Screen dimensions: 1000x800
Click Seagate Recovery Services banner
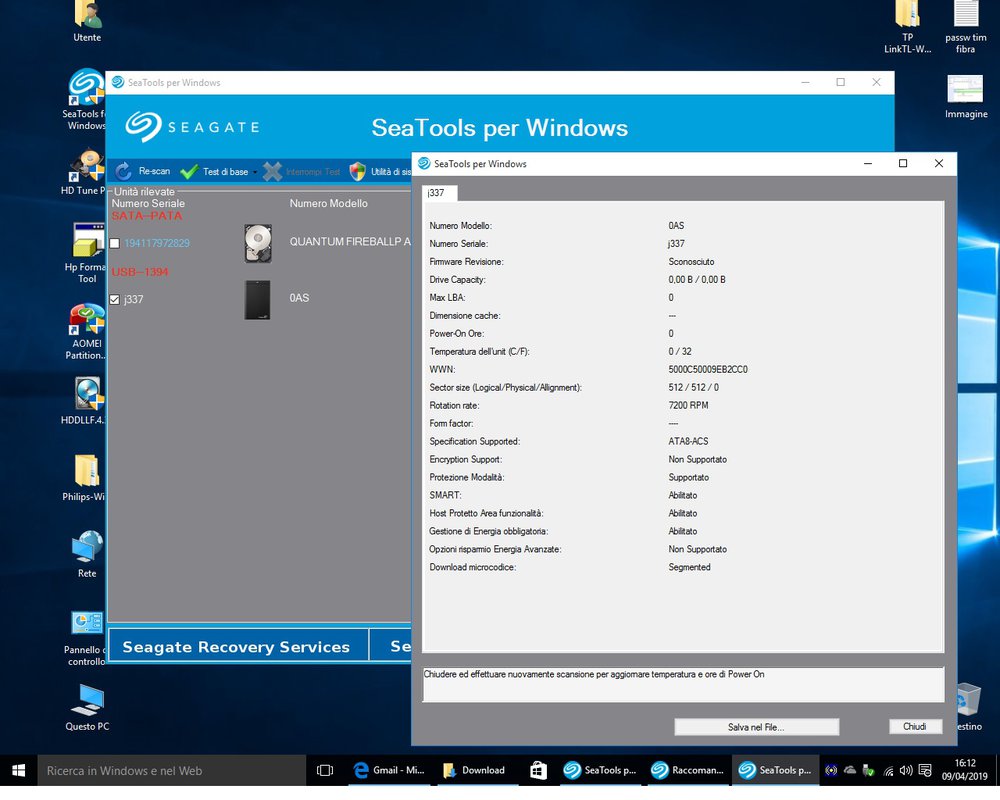pyautogui.click(x=236, y=647)
